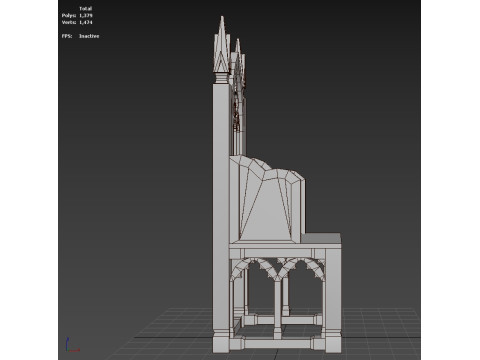Click the "Total" statistics header text
480x360 pixels.
(86, 9)
